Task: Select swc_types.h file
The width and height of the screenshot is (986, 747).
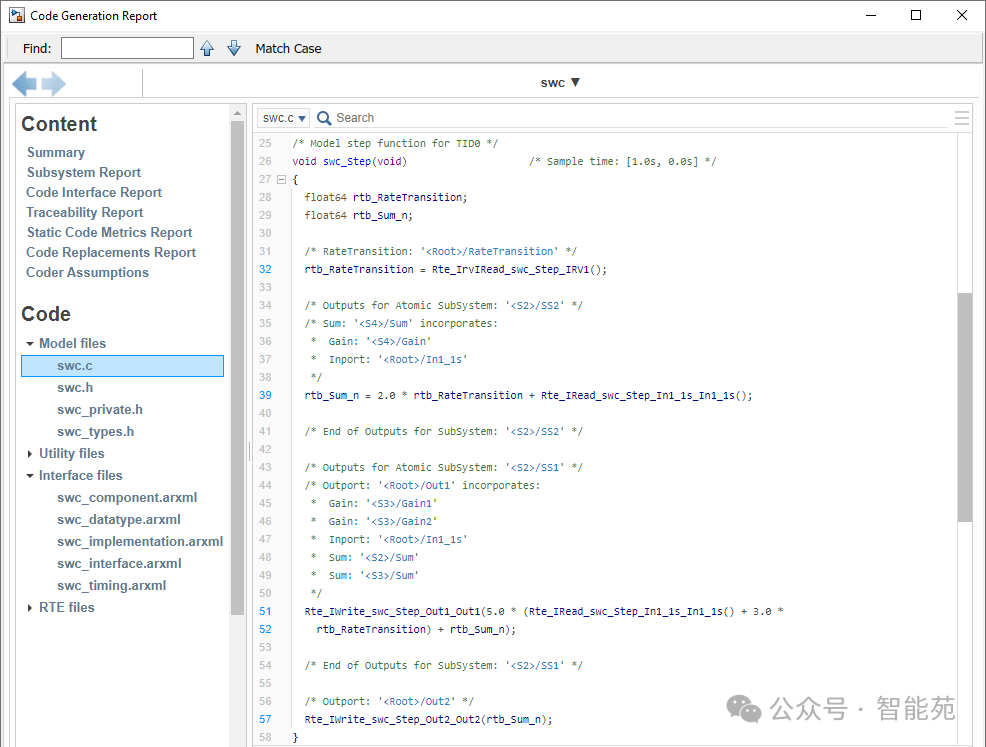Action: [x=95, y=432]
